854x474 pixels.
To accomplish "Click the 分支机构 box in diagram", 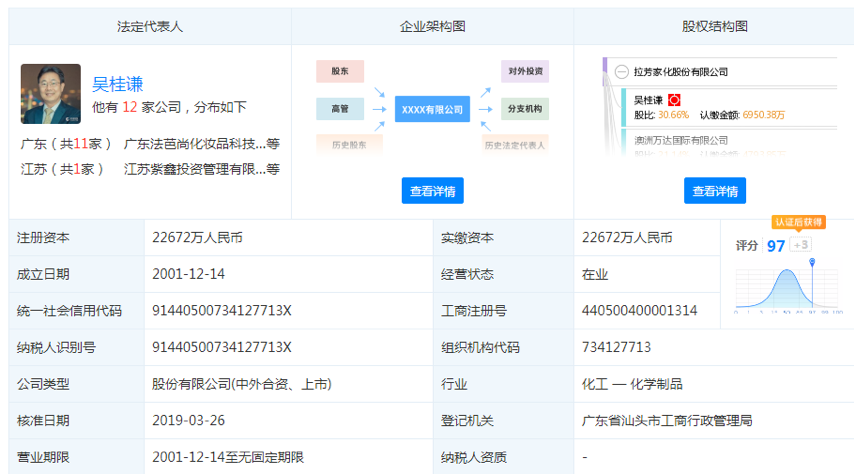I will (525, 108).
